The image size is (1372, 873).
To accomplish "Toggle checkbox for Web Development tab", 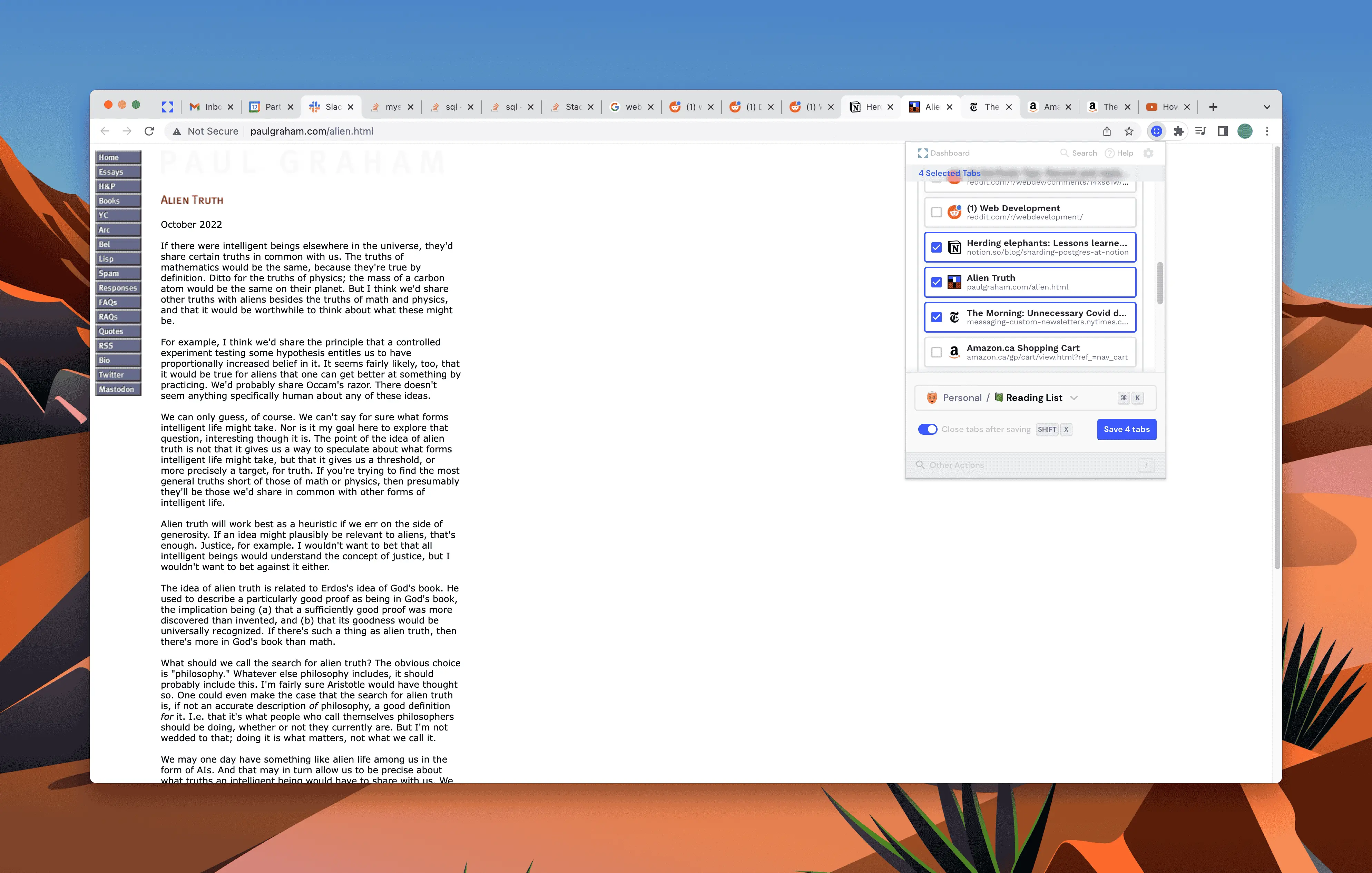I will click(936, 212).
